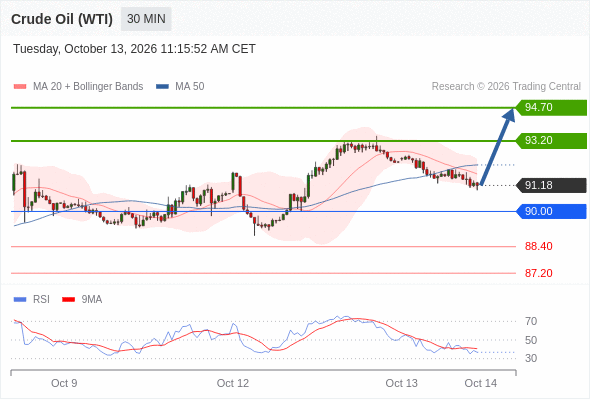Viewport: 590px width, 400px height.
Task: Click the 87.20 support level label
Action: 538,273
